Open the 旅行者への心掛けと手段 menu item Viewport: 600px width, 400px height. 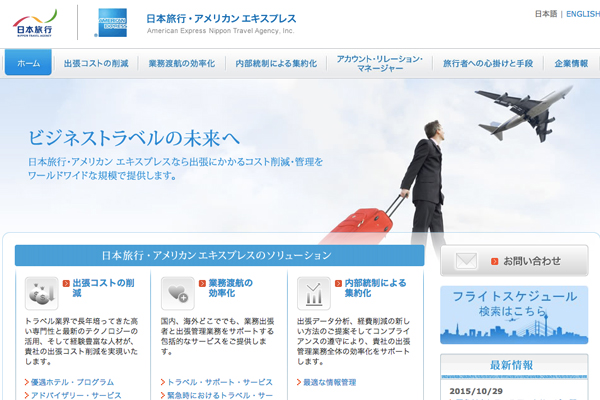coord(488,64)
